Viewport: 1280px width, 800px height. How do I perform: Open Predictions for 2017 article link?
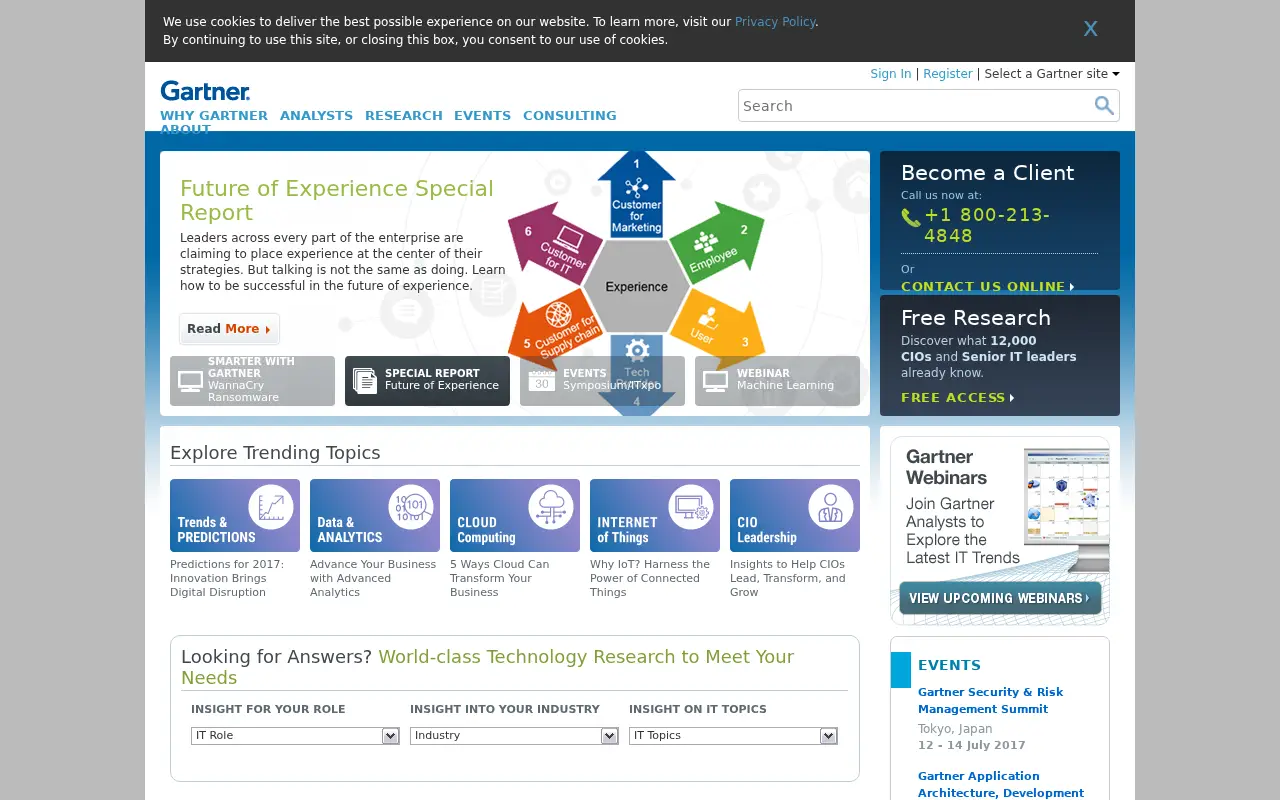coord(228,578)
